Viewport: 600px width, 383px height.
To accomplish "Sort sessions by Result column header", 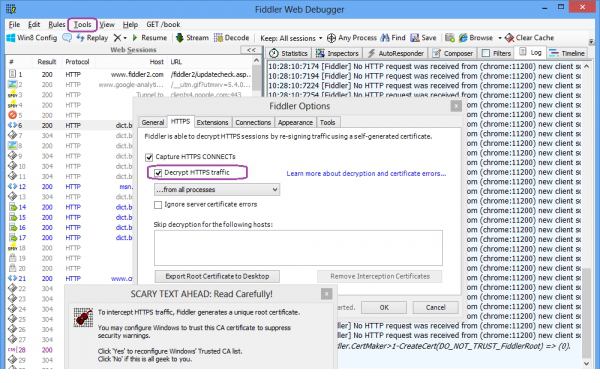I will click(x=47, y=62).
